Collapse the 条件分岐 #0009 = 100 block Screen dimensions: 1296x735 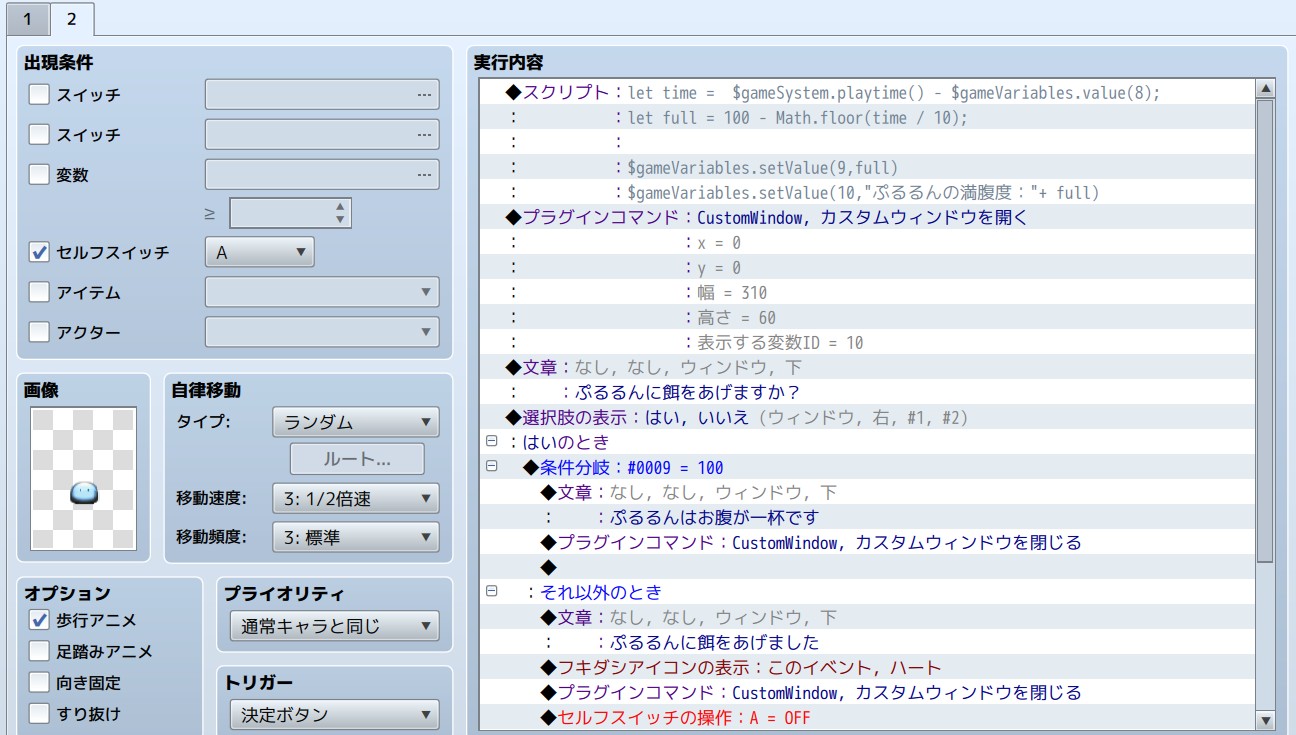pos(491,466)
